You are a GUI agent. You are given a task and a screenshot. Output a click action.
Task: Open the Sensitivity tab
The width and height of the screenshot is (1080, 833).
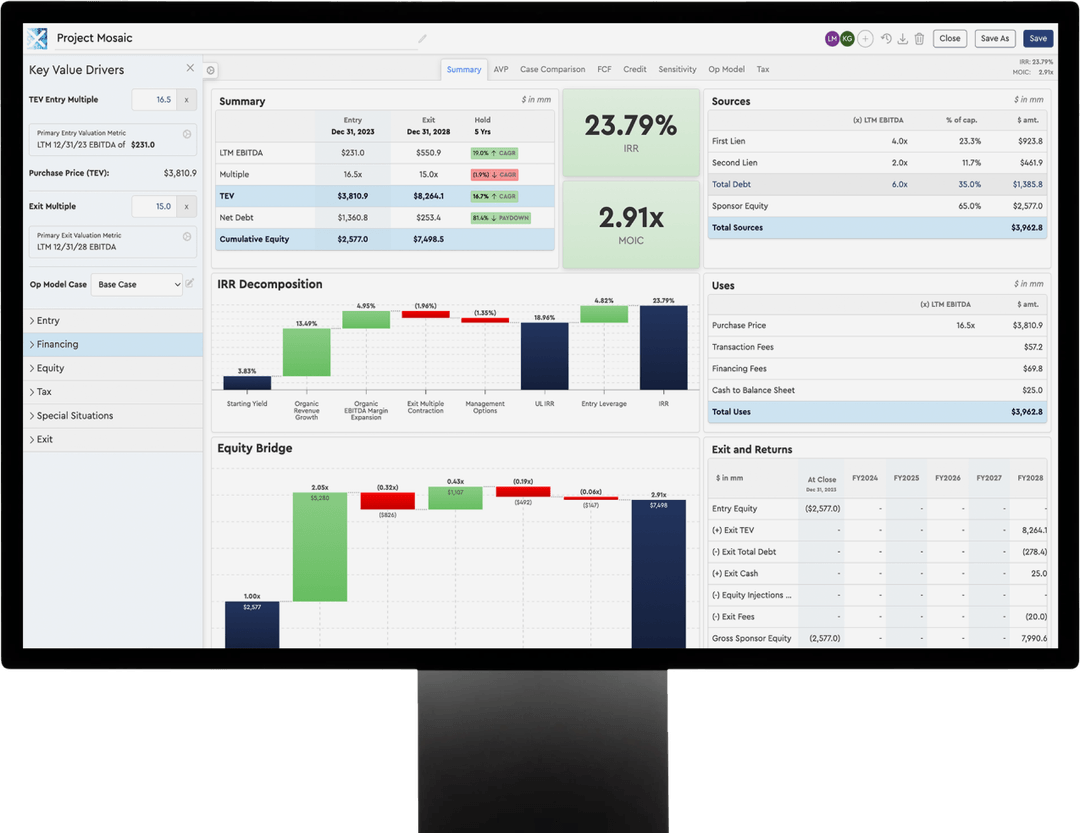pyautogui.click(x=677, y=70)
